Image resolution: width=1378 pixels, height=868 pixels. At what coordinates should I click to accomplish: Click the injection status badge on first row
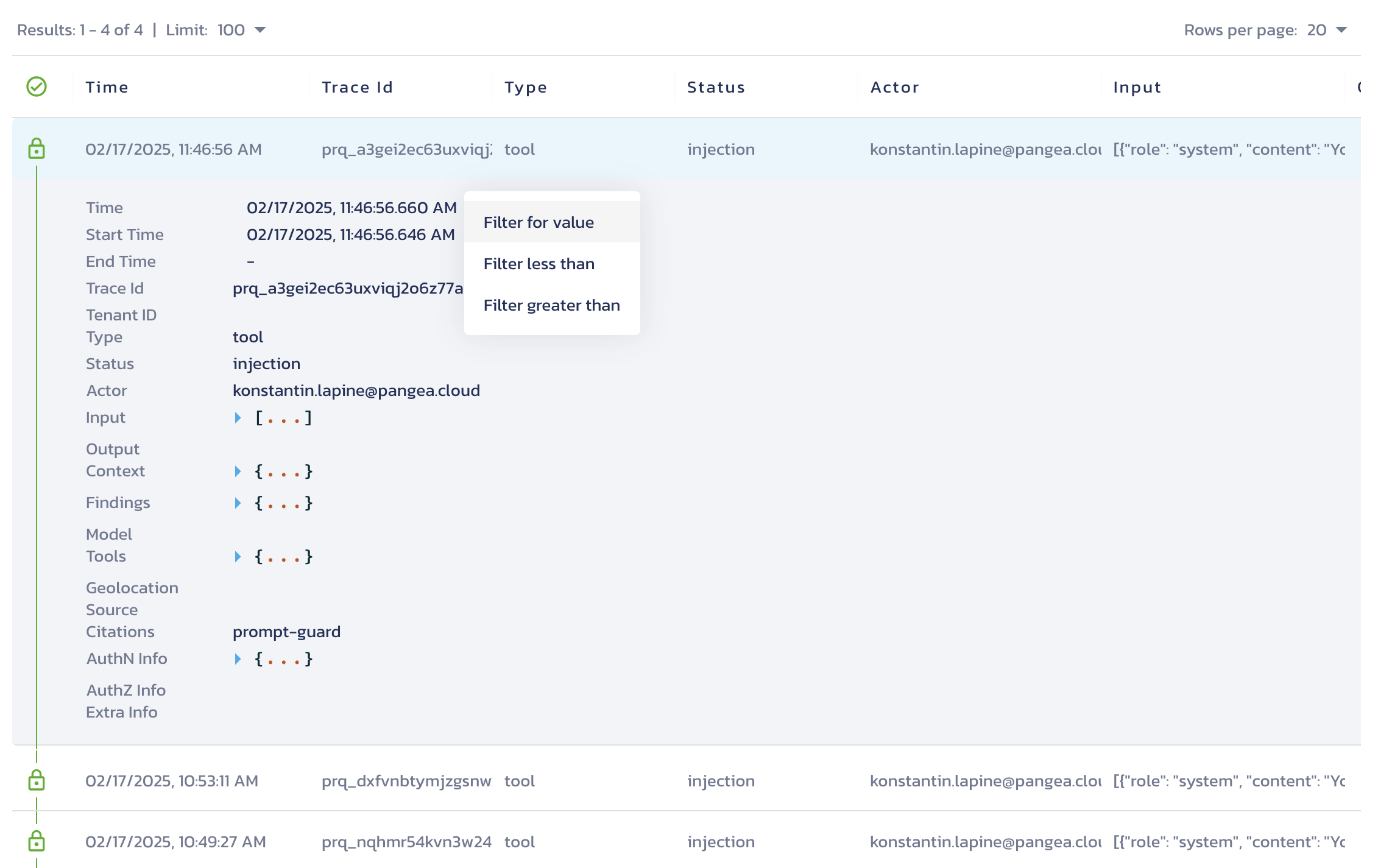click(x=720, y=148)
